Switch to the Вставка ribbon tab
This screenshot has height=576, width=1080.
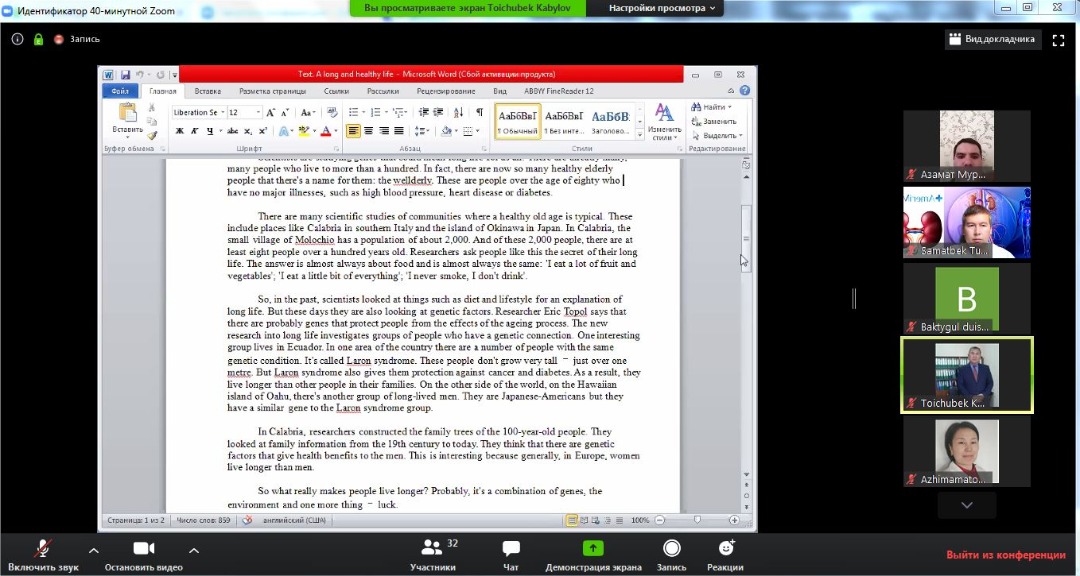208,91
